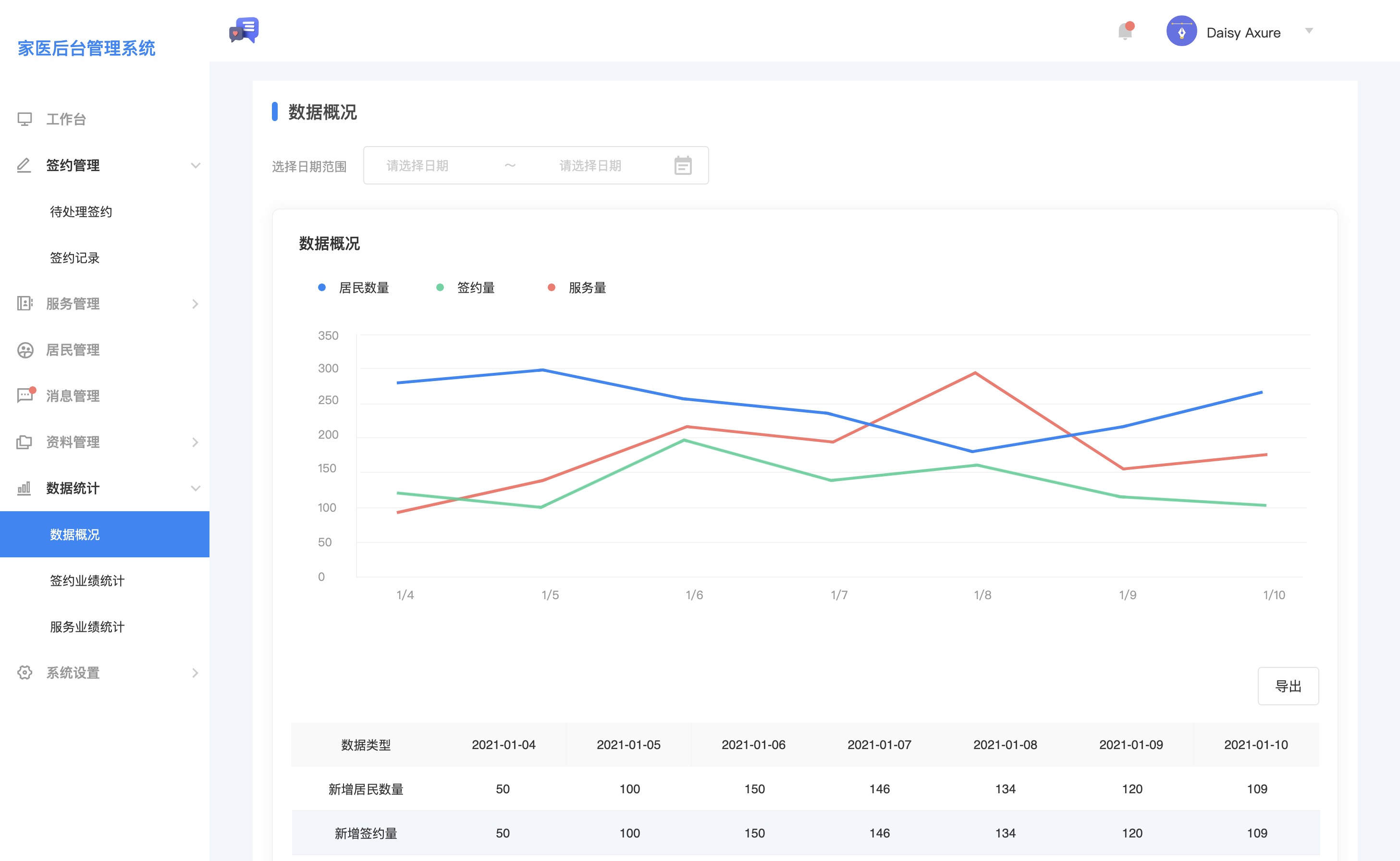Click the 2021-01-06 column header
The height and width of the screenshot is (861, 1400).
pos(754,745)
